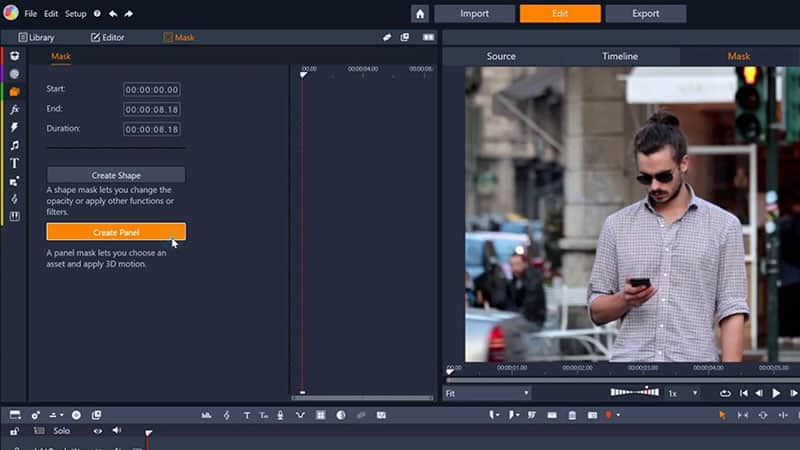
Task: Click the Export button
Action: [646, 14]
